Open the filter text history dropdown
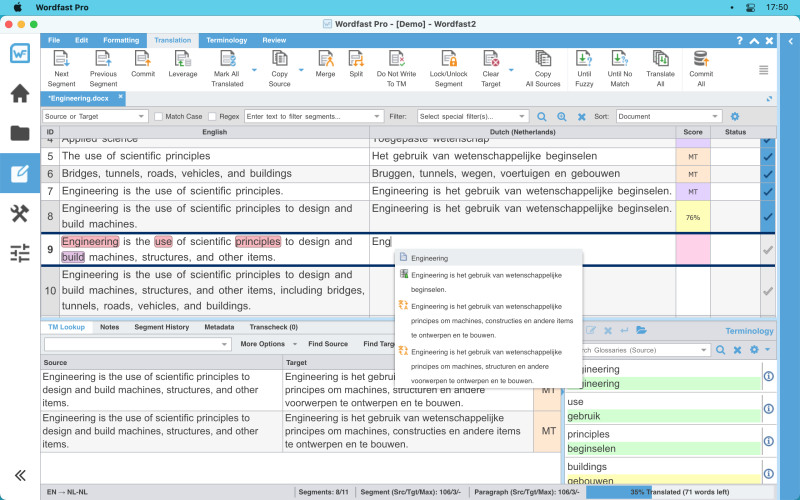This screenshot has width=800, height=500. click(377, 116)
